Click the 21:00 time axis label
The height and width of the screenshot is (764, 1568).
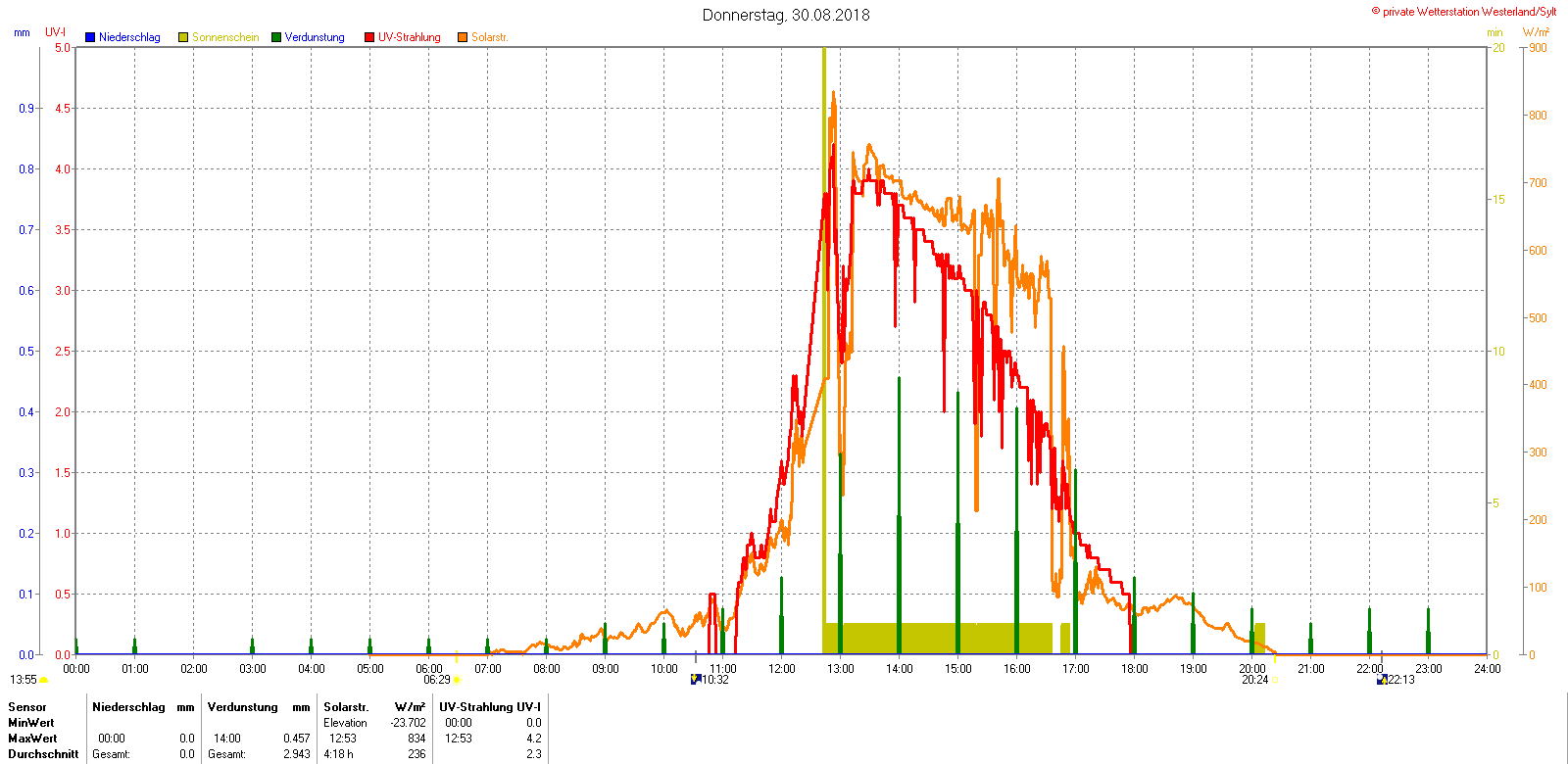[x=1311, y=669]
